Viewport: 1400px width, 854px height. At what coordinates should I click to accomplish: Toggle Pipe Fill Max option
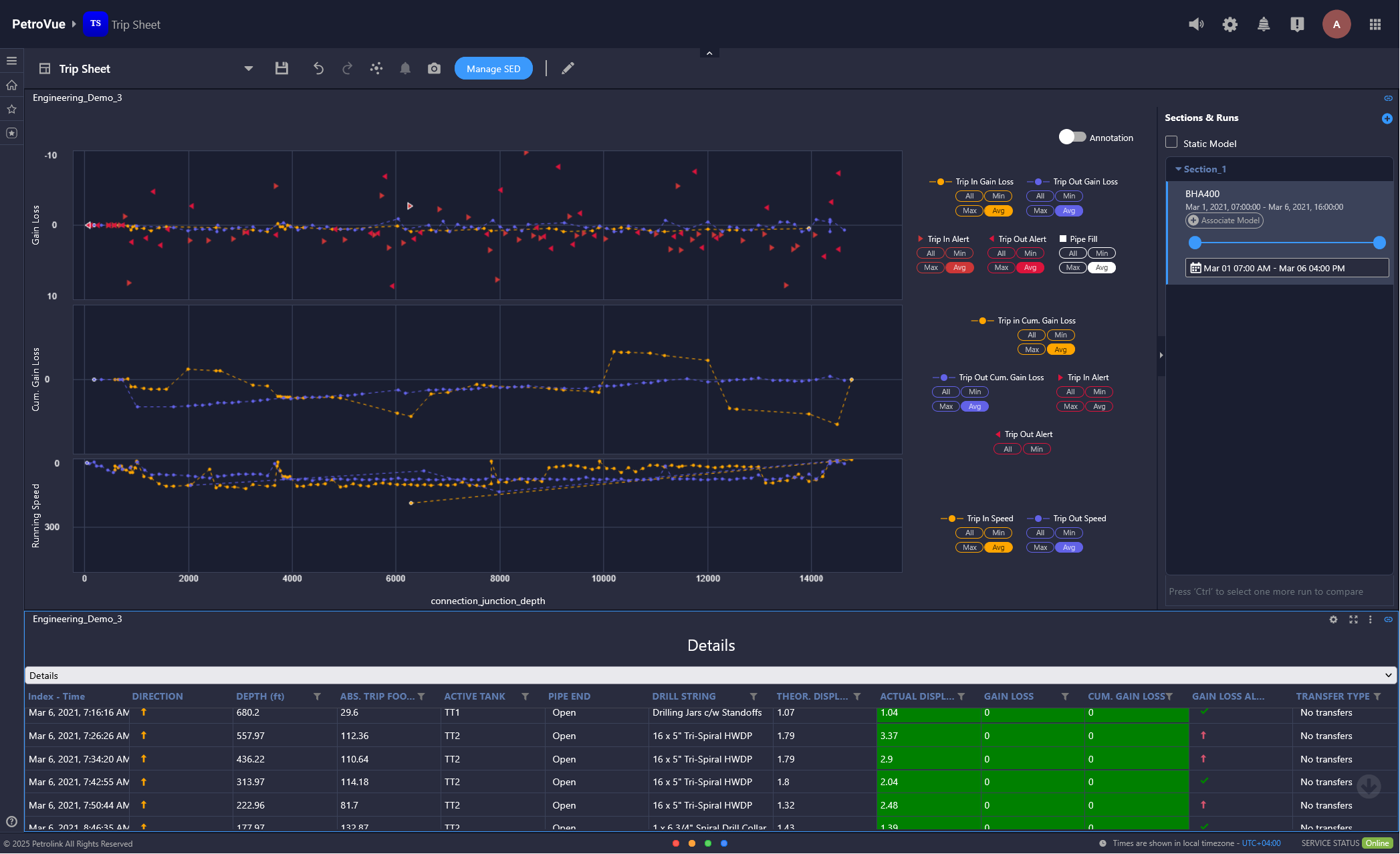point(1072,267)
